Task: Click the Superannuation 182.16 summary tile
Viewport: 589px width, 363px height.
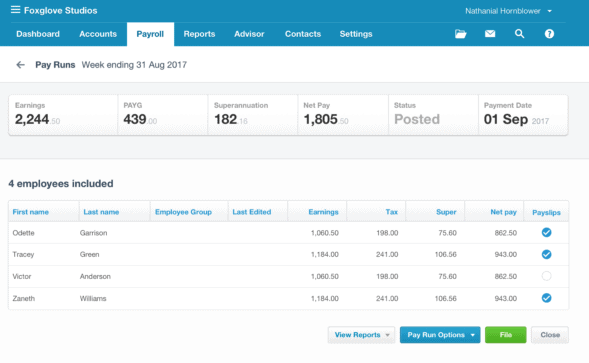Action: click(253, 115)
